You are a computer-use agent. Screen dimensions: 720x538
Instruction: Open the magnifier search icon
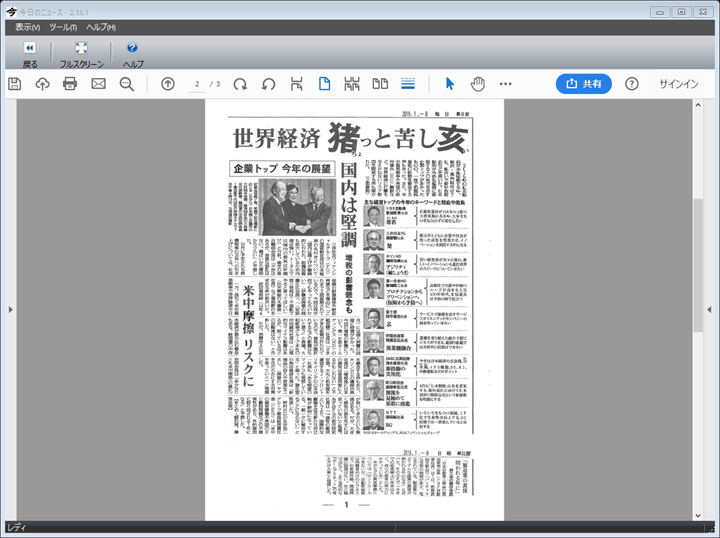(x=127, y=84)
